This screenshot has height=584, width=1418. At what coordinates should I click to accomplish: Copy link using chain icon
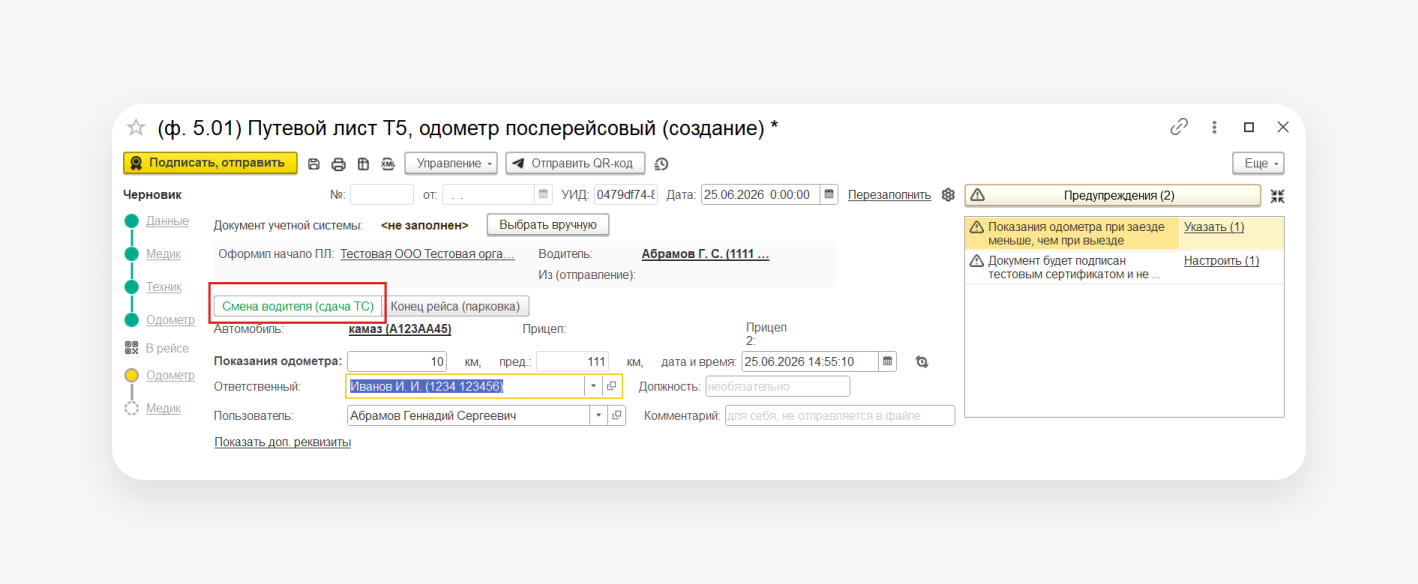pyautogui.click(x=1179, y=127)
